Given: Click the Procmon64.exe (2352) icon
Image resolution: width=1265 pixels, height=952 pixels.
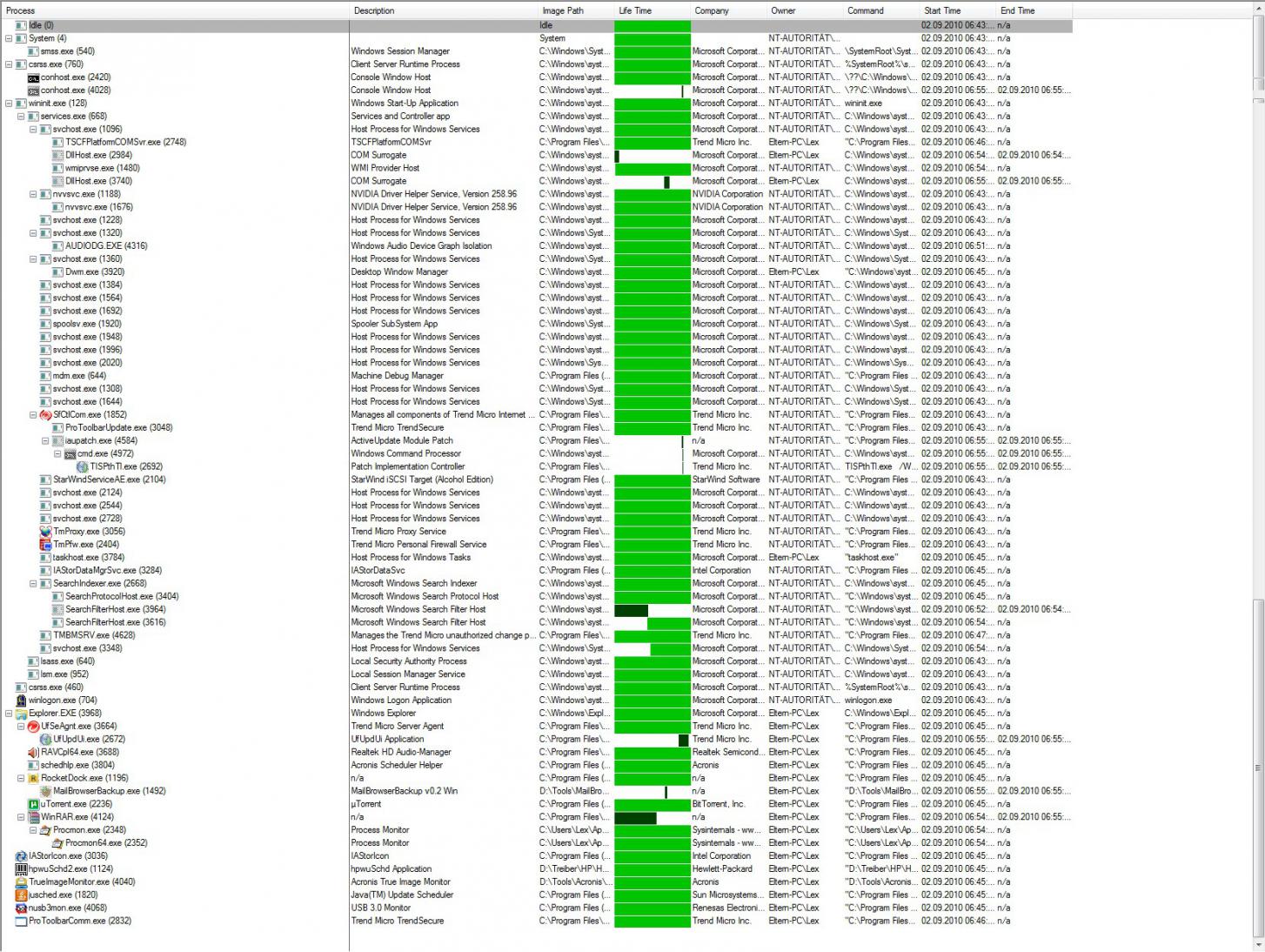Looking at the screenshot, I should click(57, 843).
